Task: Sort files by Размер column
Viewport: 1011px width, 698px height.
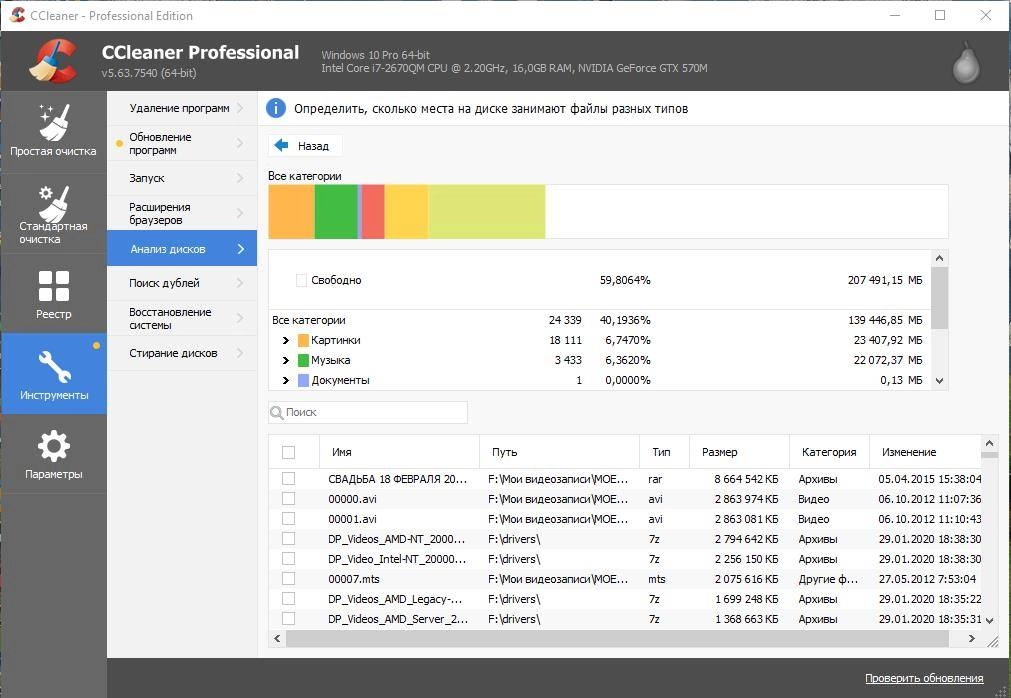Action: [739, 452]
